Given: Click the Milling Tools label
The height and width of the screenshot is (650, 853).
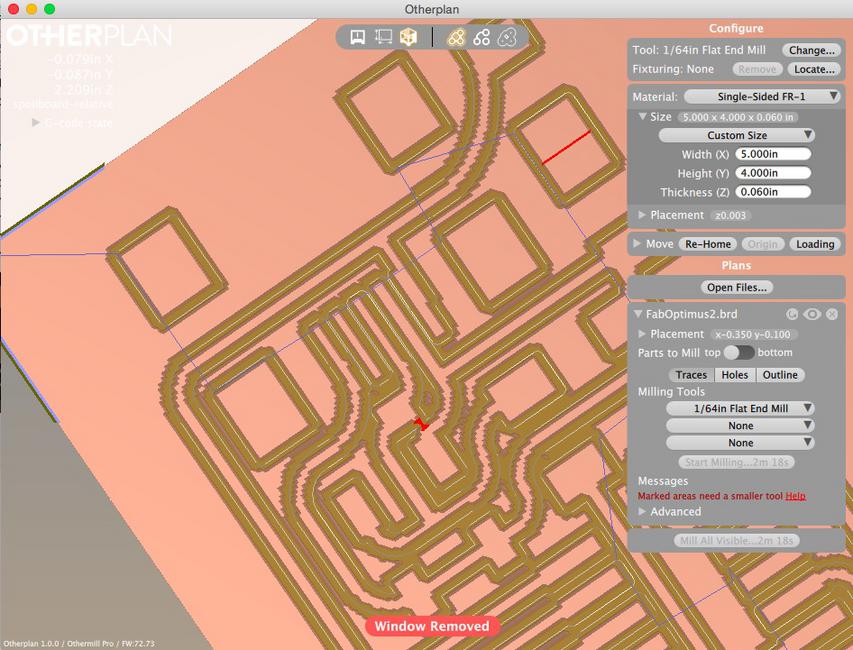Looking at the screenshot, I should tap(671, 392).
